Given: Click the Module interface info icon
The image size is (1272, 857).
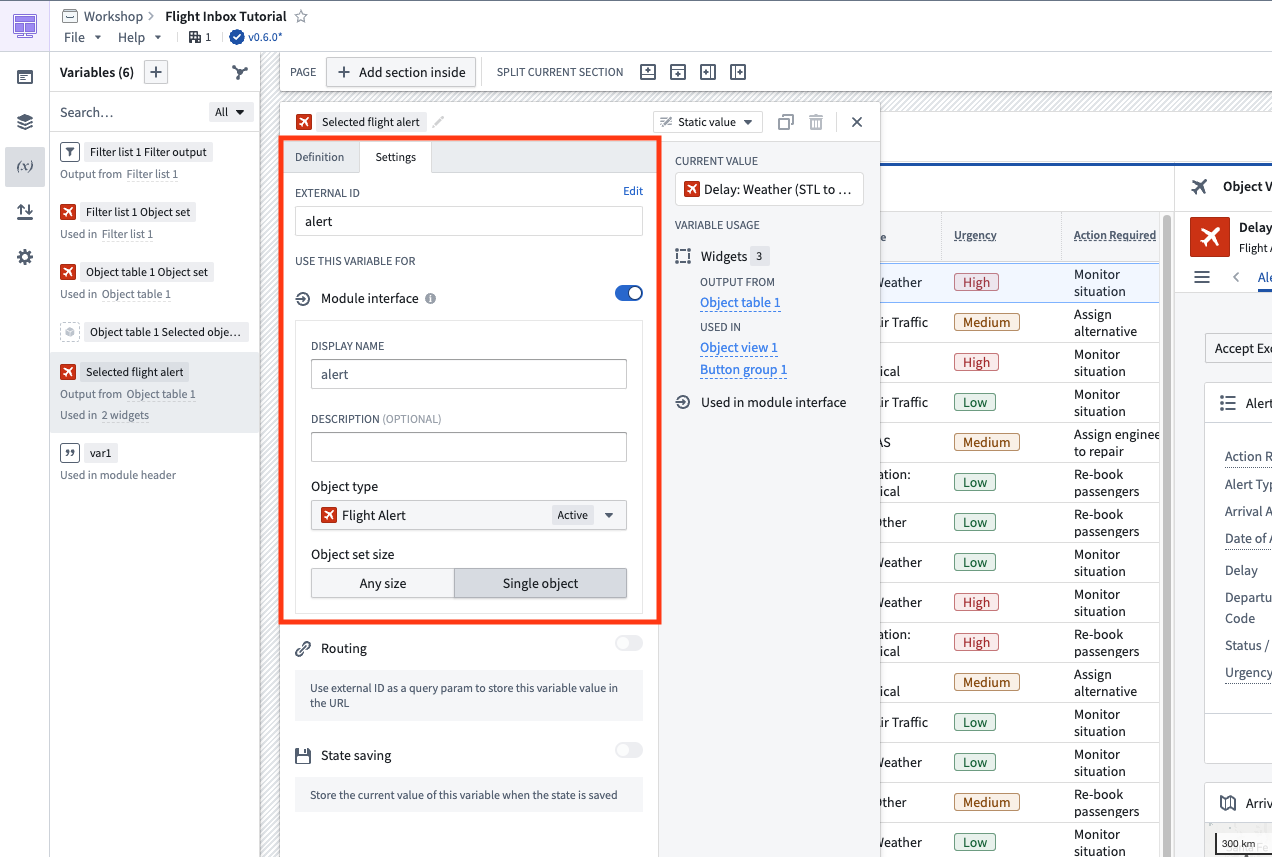Looking at the screenshot, I should point(430,298).
